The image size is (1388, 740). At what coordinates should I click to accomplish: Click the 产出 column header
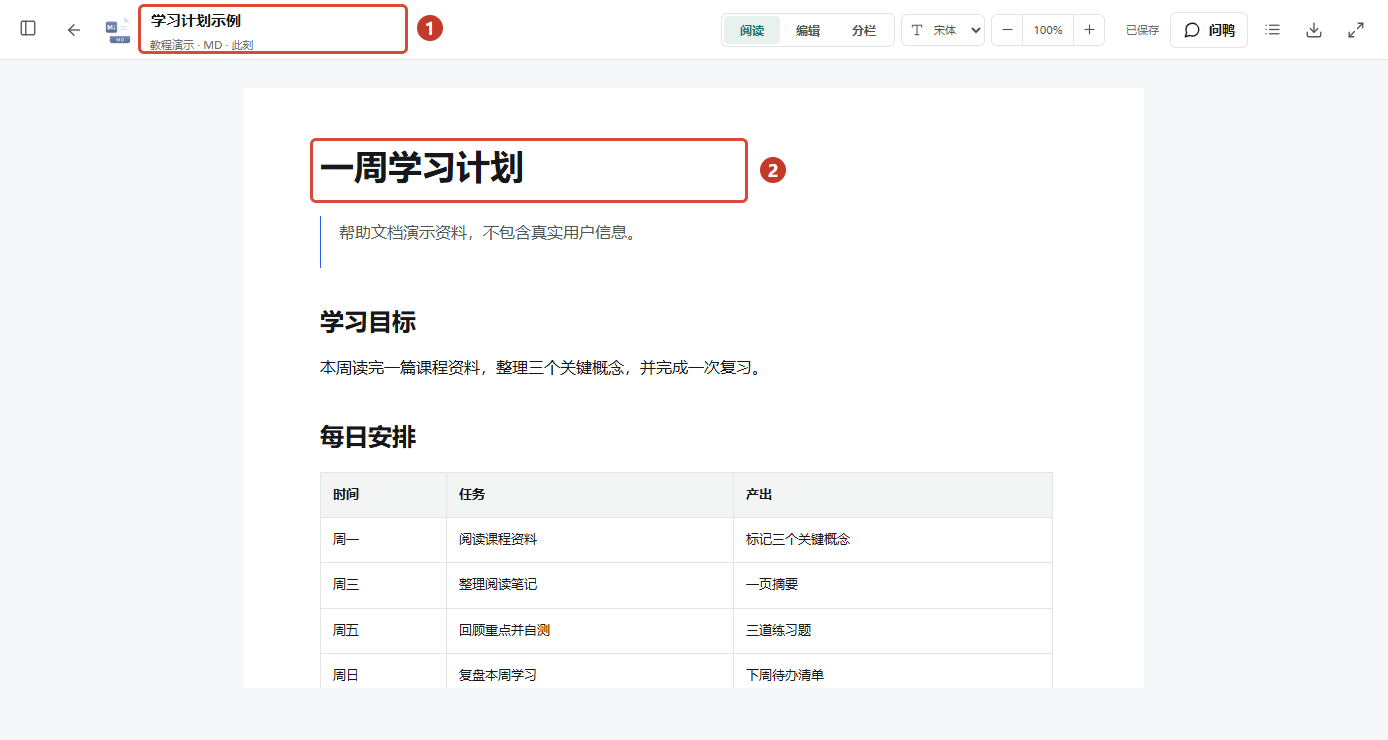click(x=893, y=495)
